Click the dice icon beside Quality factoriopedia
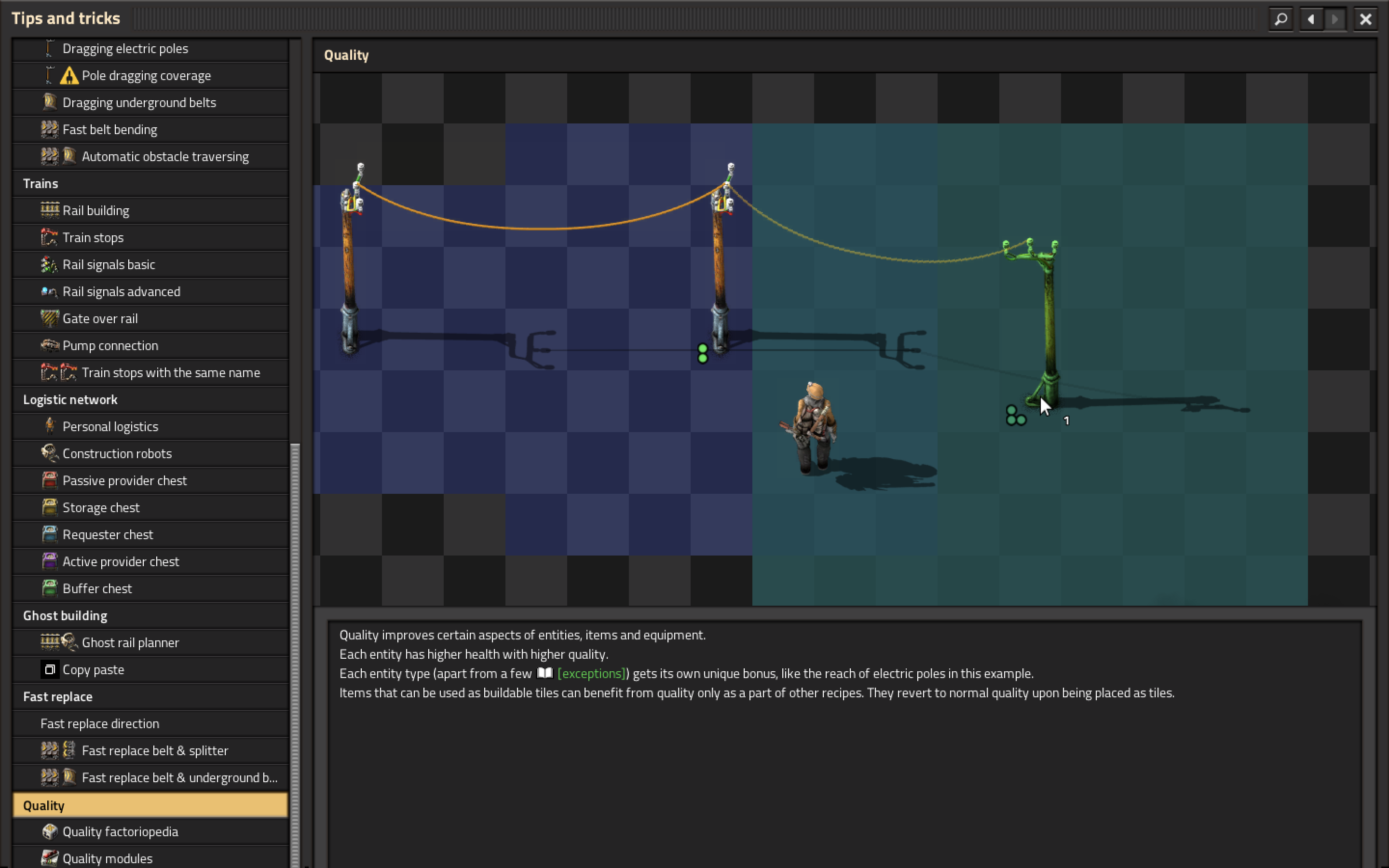The image size is (1389, 868). (x=50, y=831)
